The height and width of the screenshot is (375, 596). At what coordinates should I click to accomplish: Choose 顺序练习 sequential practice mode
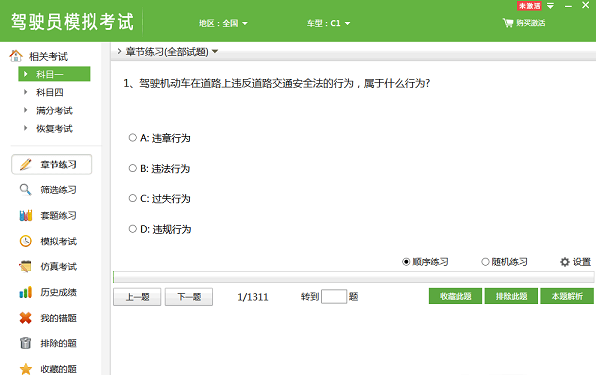[x=406, y=262]
